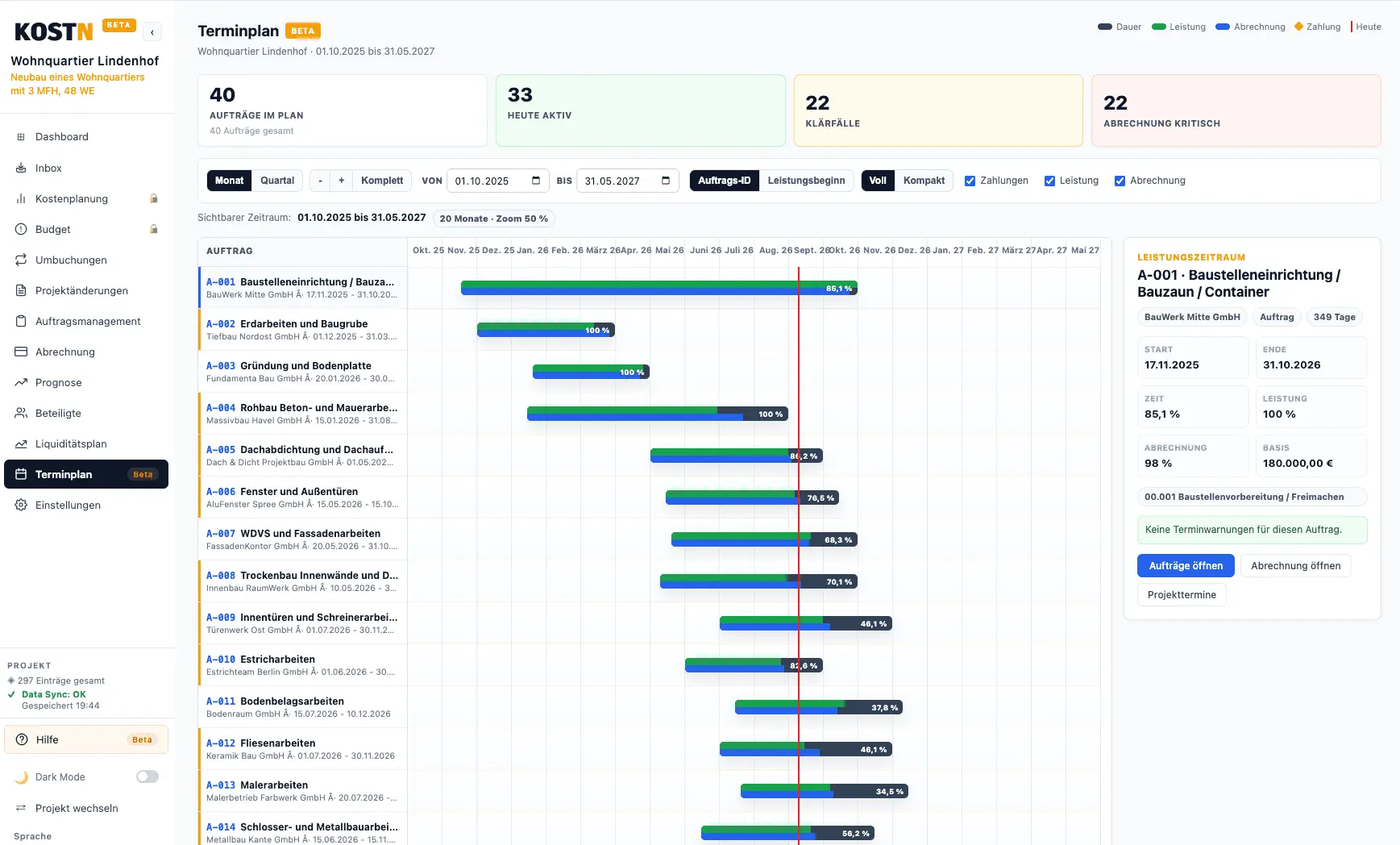Sort by Leistungsbeginn
Image resolution: width=1400 pixels, height=845 pixels.
point(806,181)
